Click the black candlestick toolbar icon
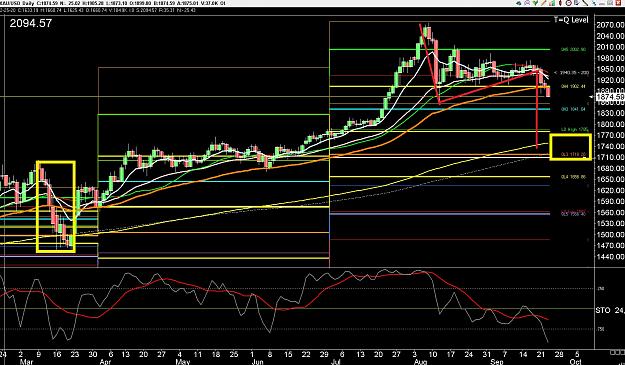625x365 pixels. pos(560,3)
